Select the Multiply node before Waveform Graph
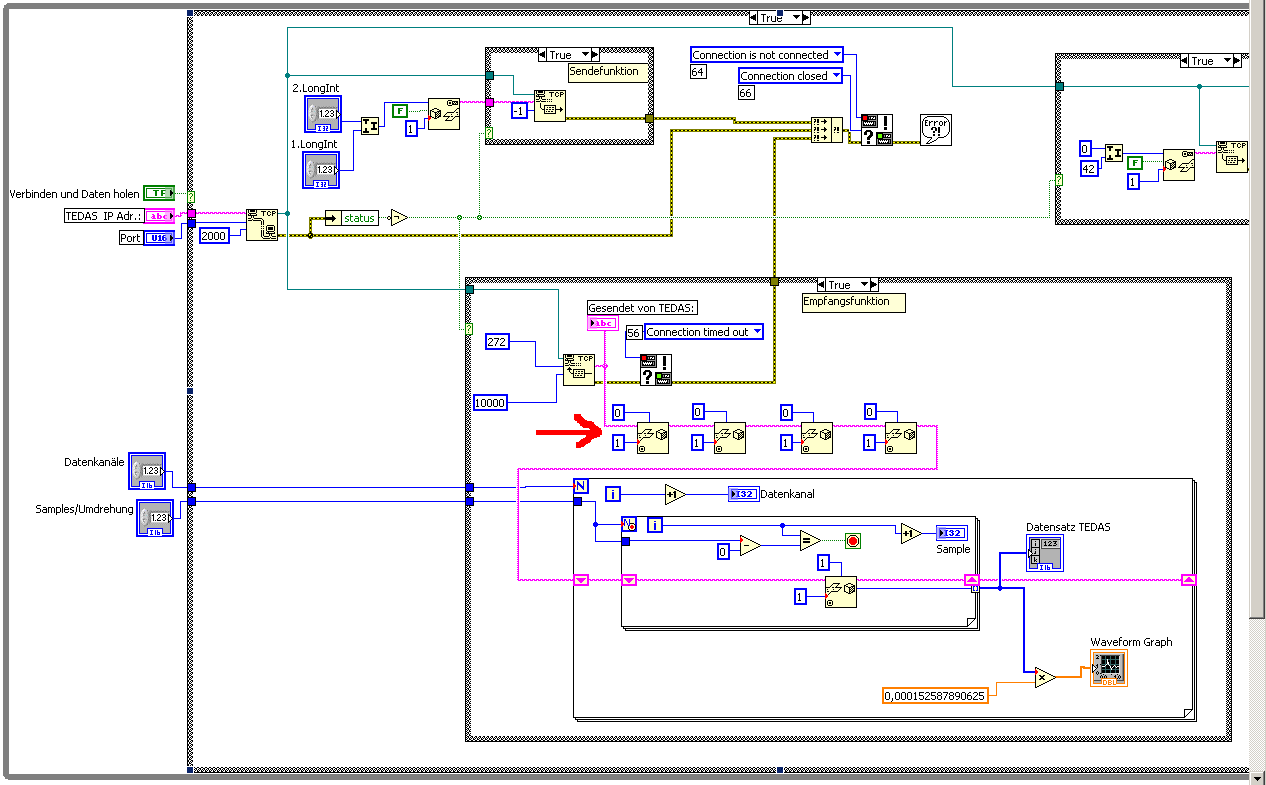This screenshot has height=785, width=1266. (x=1045, y=677)
